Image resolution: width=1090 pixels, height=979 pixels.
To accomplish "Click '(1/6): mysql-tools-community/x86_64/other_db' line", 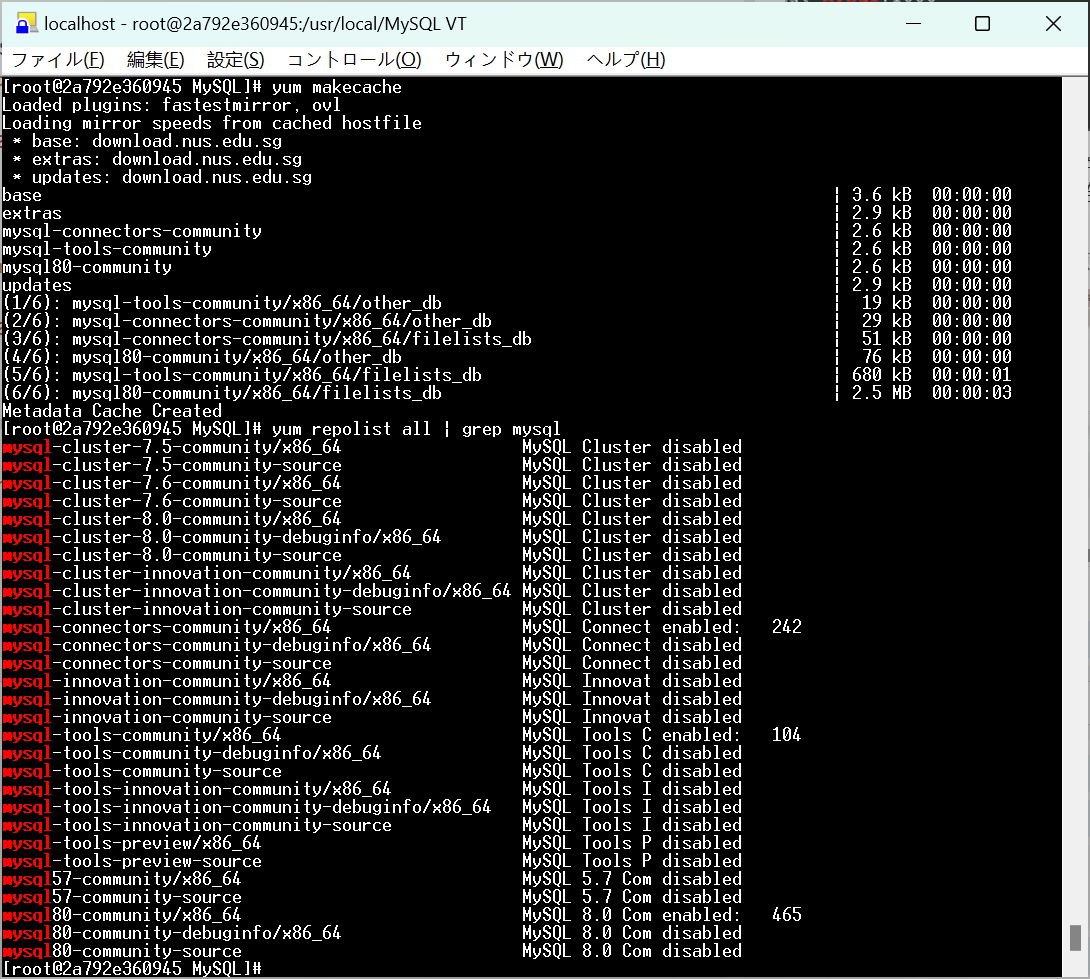I will pos(222,303).
